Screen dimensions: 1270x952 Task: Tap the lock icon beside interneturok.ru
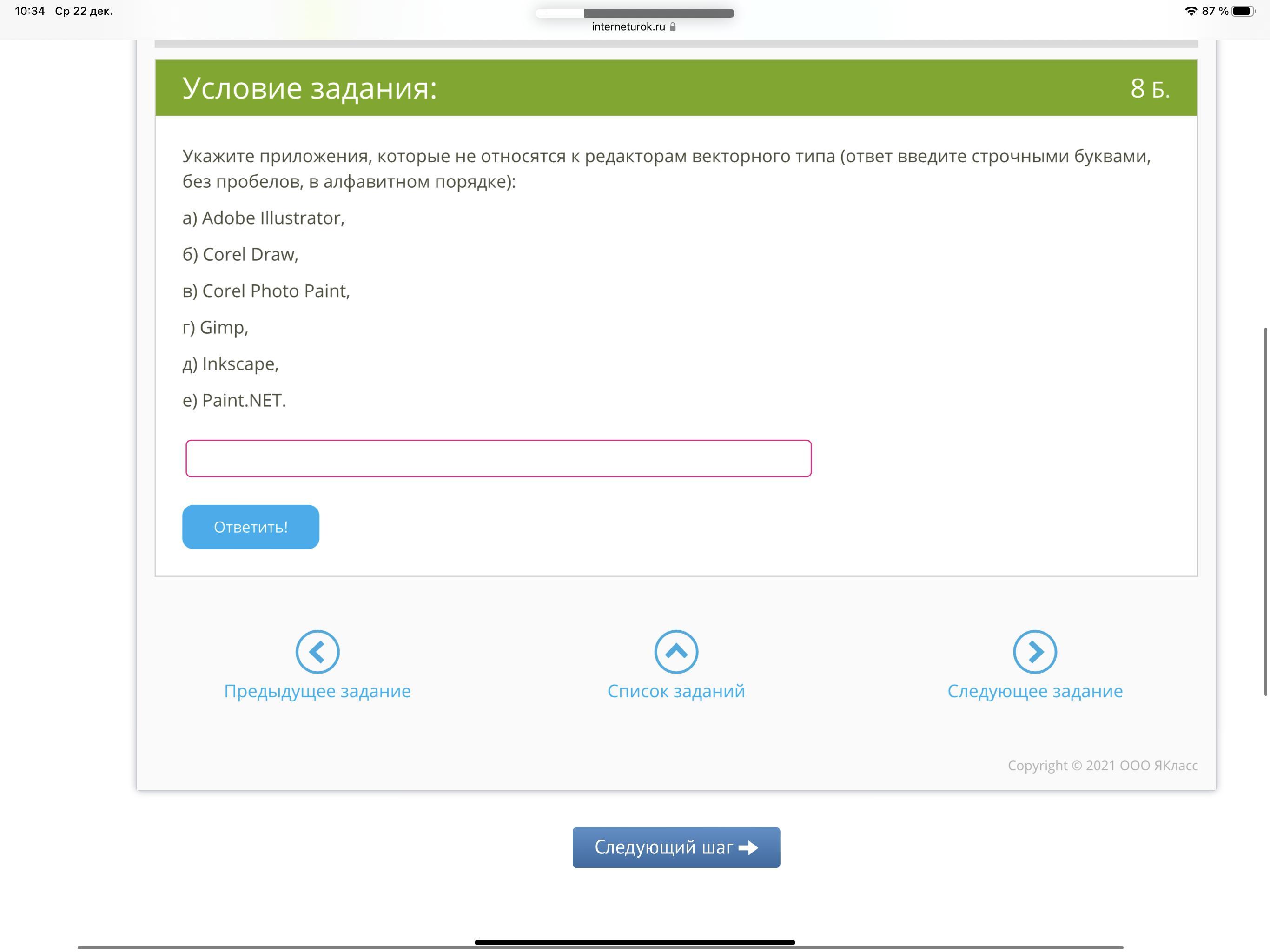[x=673, y=26]
